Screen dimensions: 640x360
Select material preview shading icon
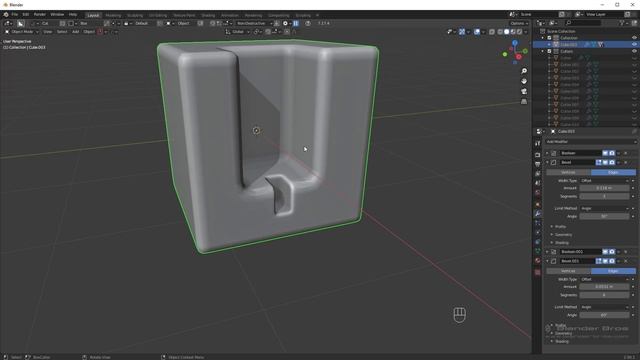[513, 31]
